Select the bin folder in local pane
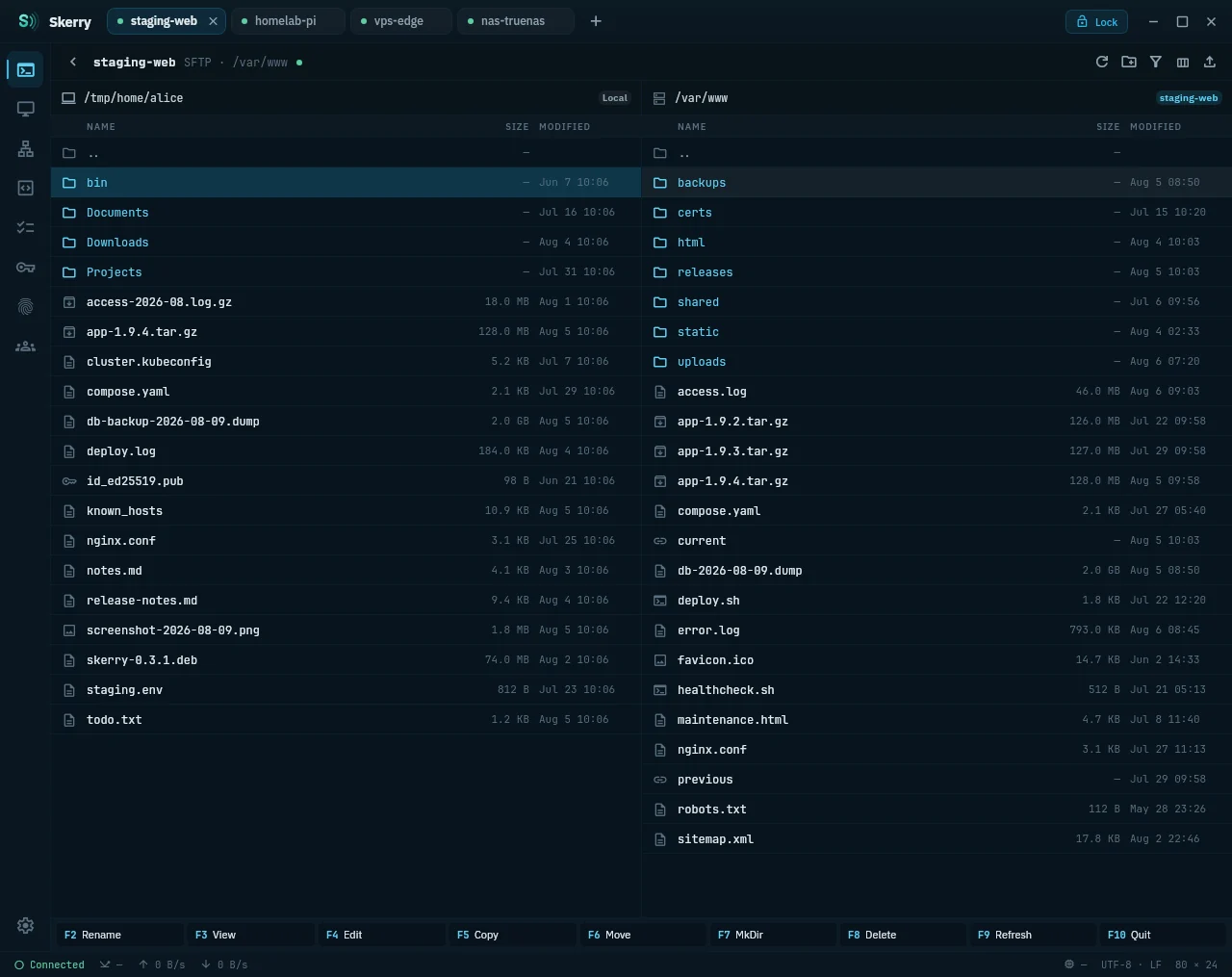The height and width of the screenshot is (977, 1232). pyautogui.click(x=346, y=183)
